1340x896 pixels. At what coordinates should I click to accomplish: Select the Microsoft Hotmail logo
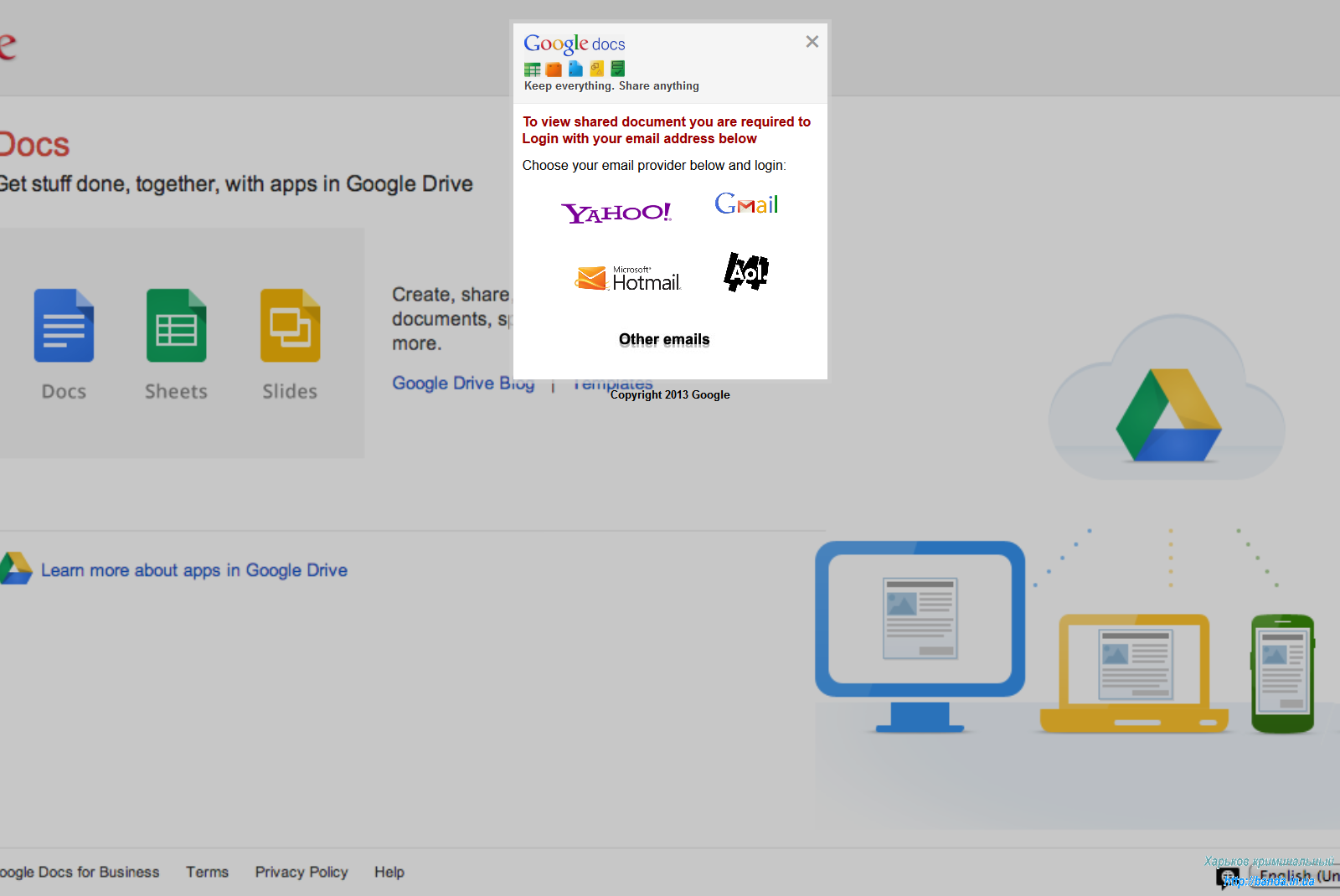point(628,278)
